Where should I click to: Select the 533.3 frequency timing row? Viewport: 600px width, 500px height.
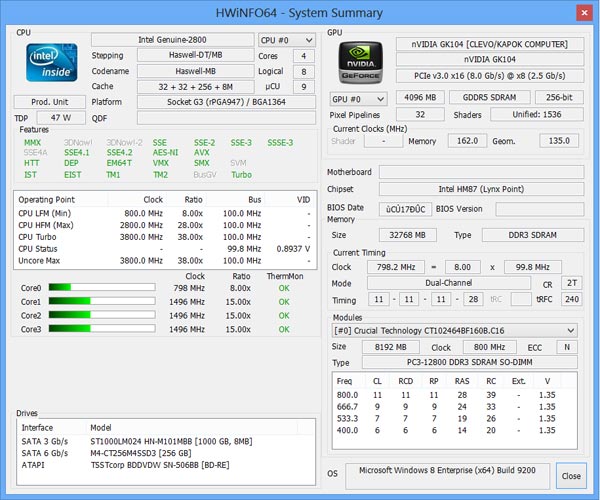point(455,419)
